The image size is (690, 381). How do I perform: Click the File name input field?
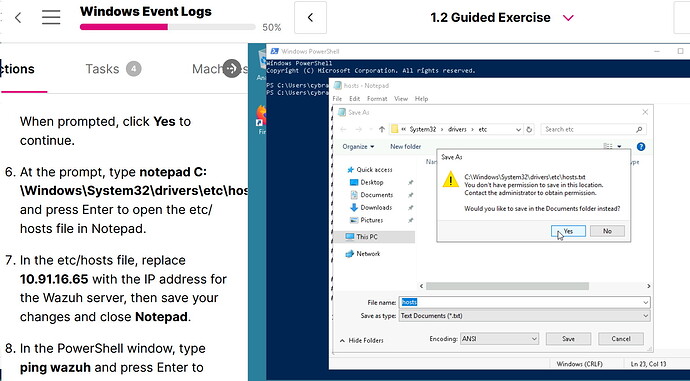520,302
